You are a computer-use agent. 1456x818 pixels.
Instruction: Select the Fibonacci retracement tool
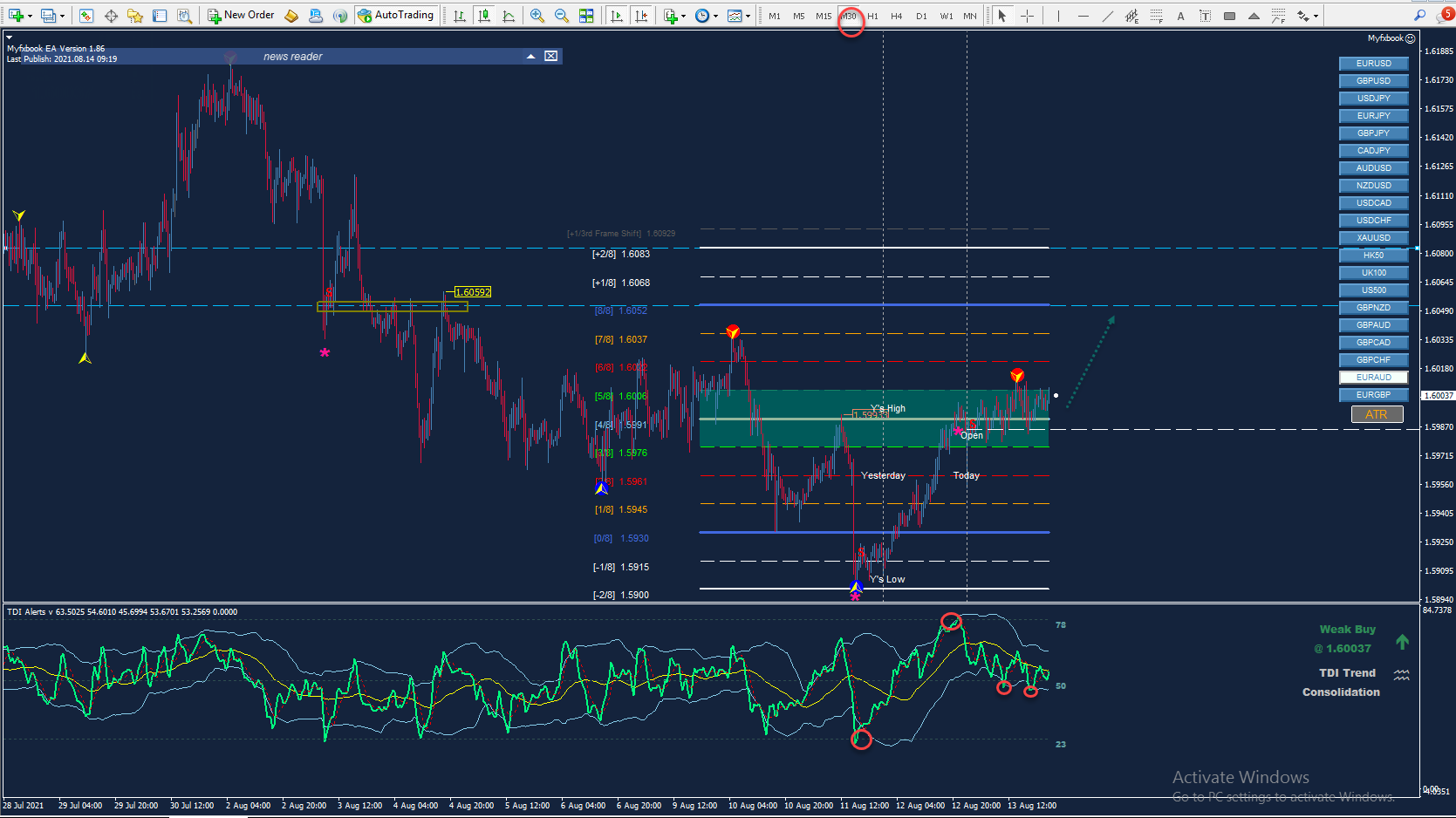(1156, 16)
